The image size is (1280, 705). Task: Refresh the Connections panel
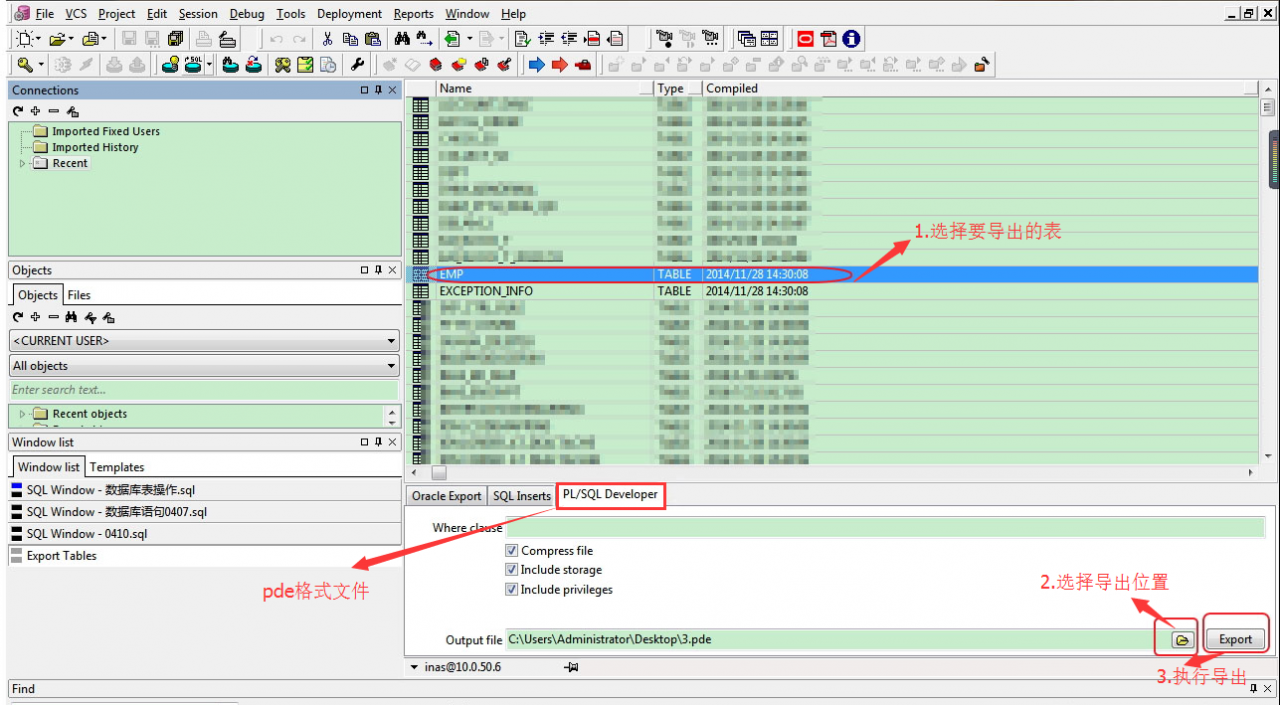18,111
